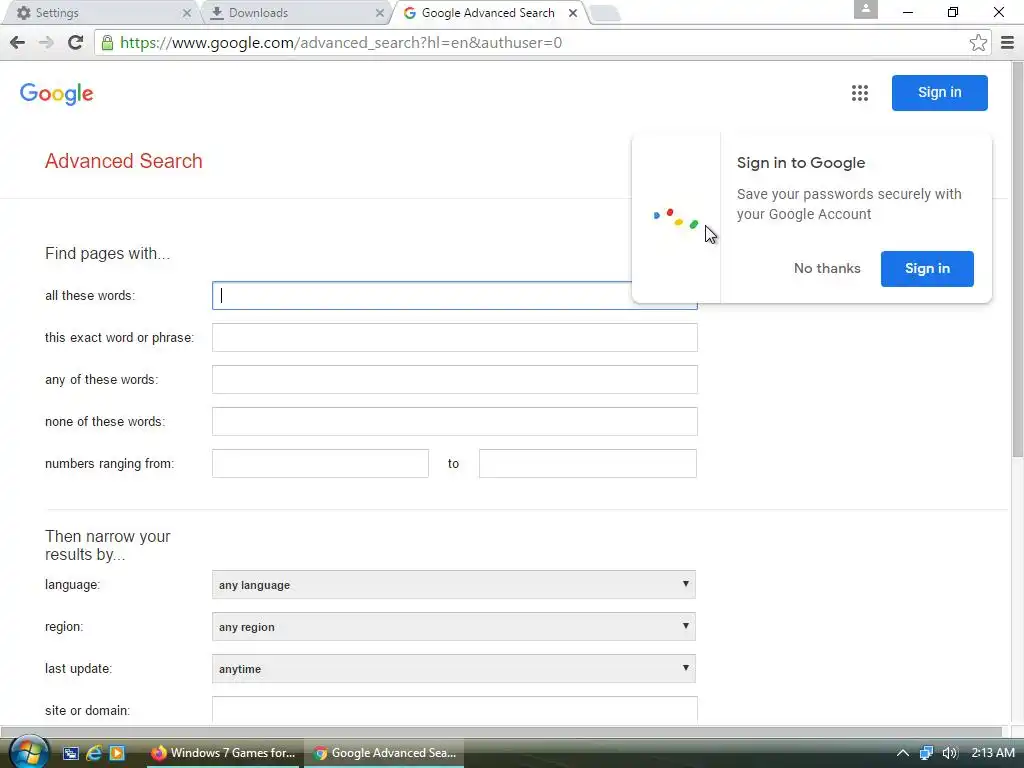Viewport: 1024px width, 768px height.
Task: Open the Chrome profile avatar button
Action: [x=865, y=10]
